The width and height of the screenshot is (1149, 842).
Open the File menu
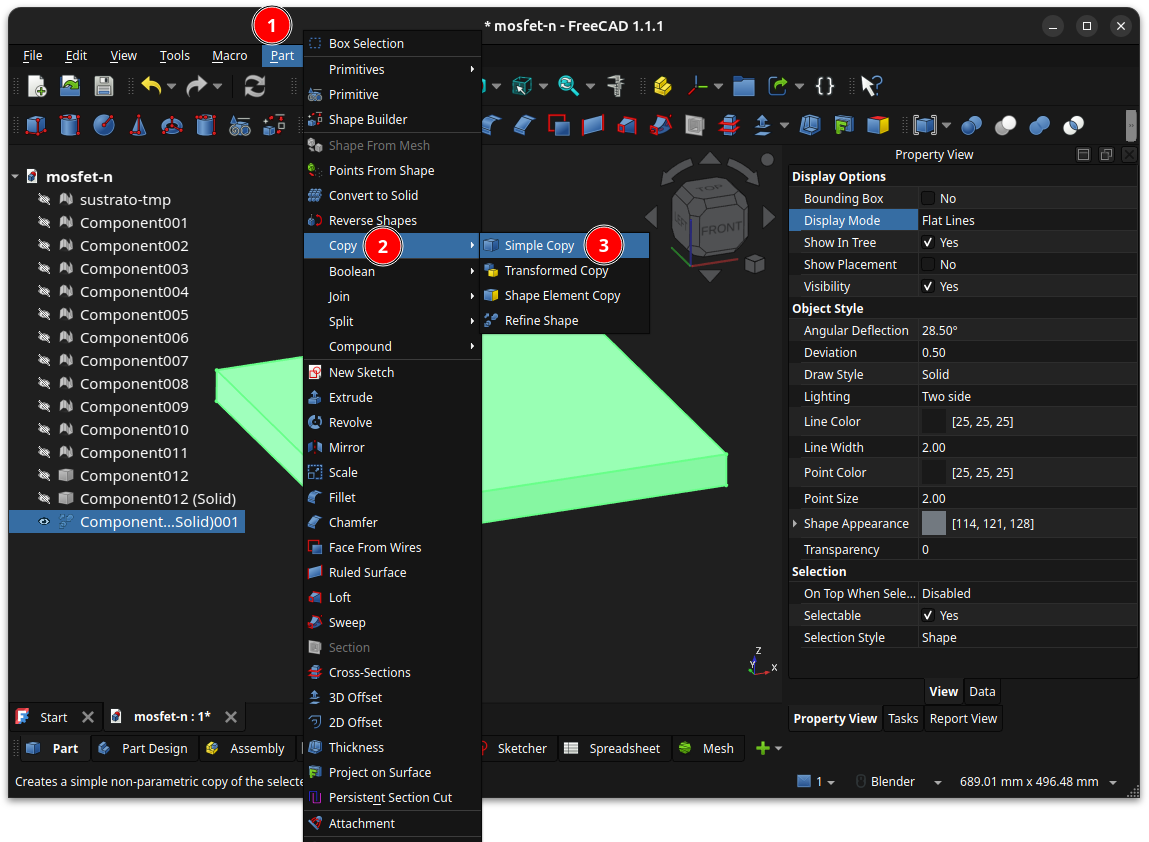pyautogui.click(x=33, y=56)
